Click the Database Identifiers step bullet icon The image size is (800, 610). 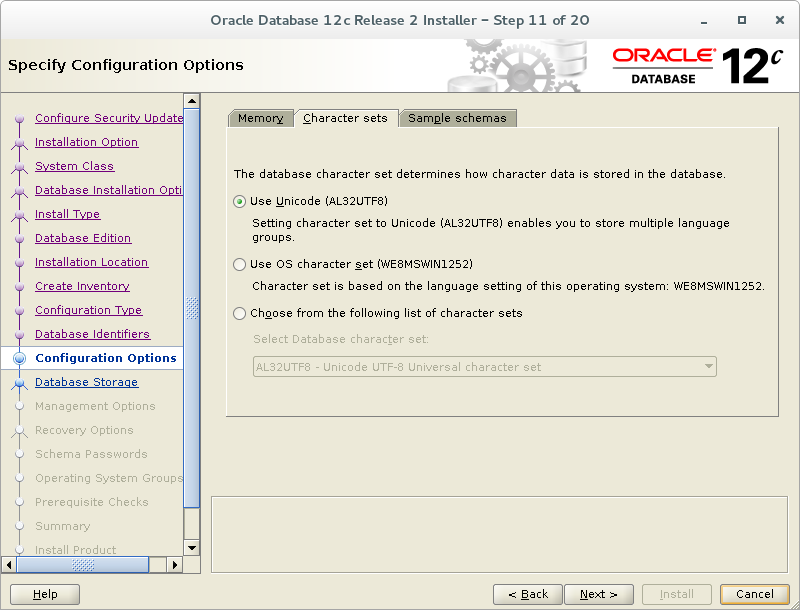(19, 335)
